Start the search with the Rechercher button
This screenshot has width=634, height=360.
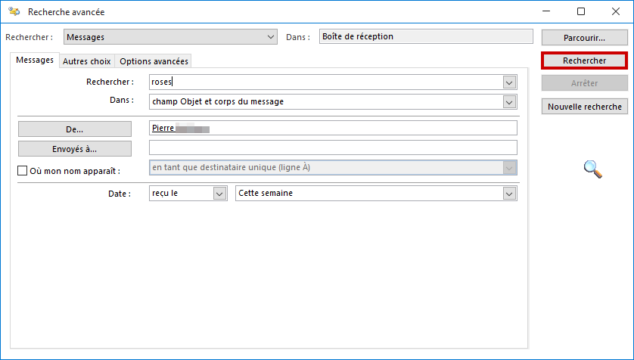tap(584, 61)
